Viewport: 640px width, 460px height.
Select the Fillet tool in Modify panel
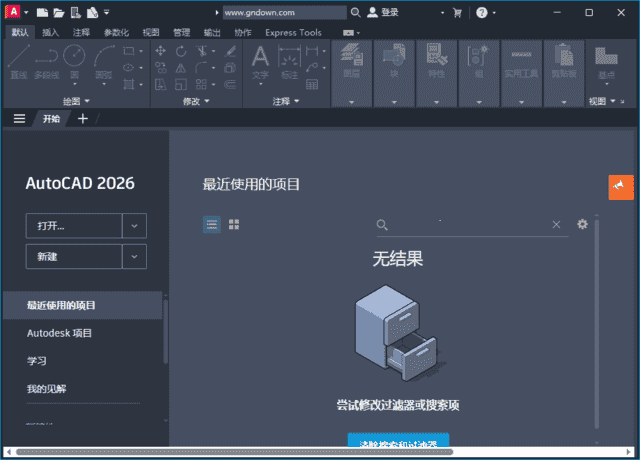coord(202,68)
